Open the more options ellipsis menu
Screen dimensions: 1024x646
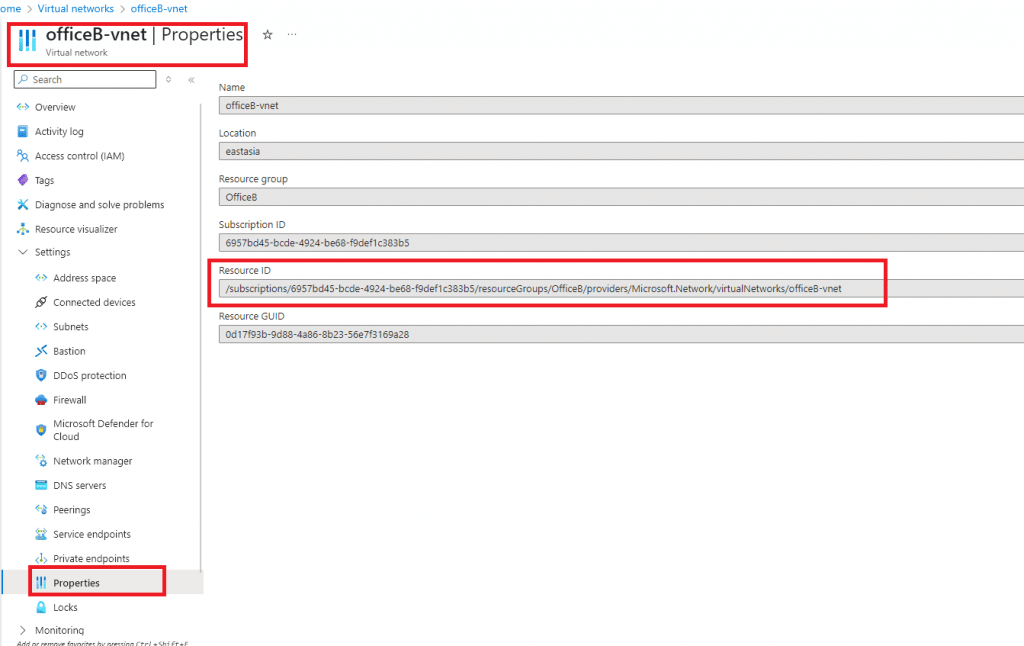[292, 35]
